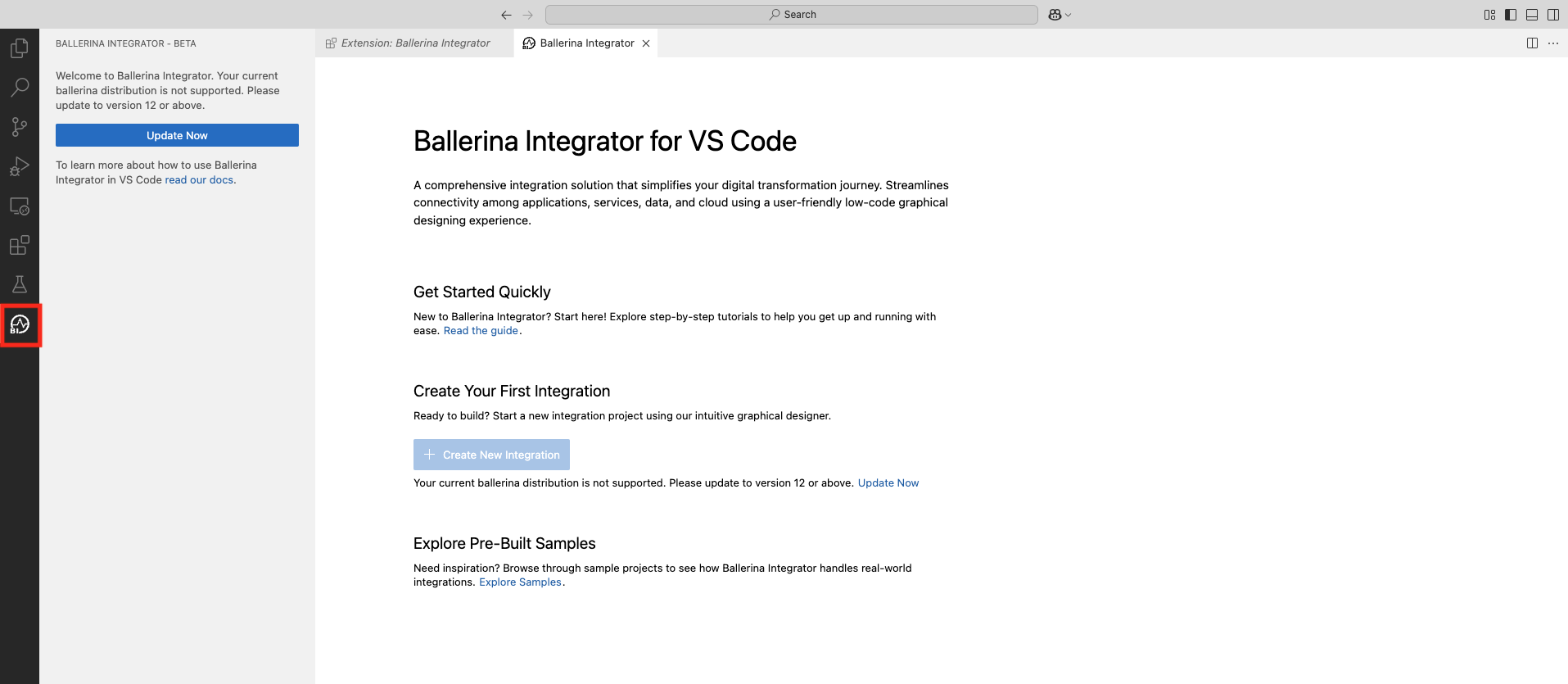The height and width of the screenshot is (684, 1568).
Task: Click the 'BALLERINA INTEGRATOR - BETA' panel title
Action: [126, 43]
